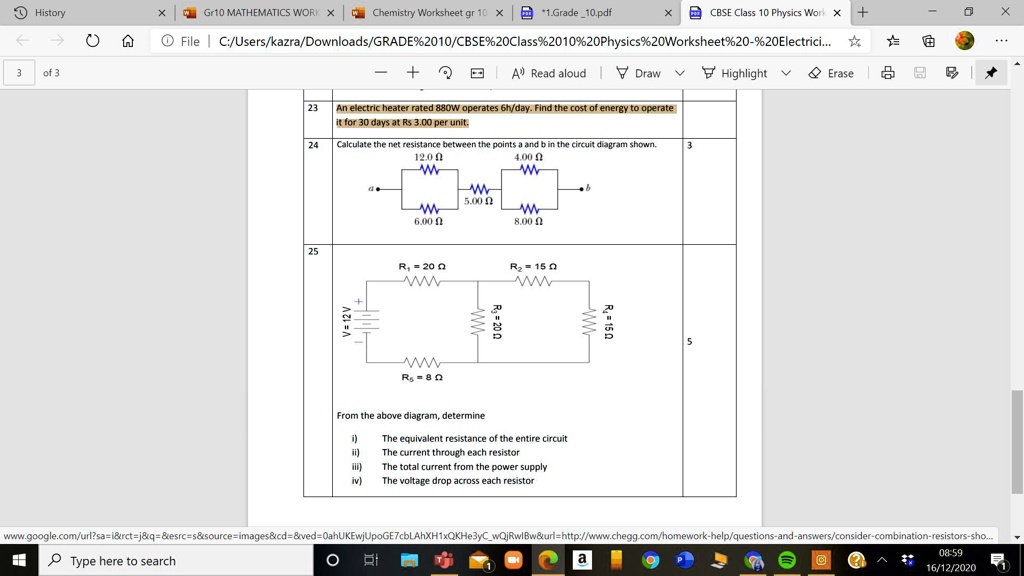This screenshot has width=1024, height=576.
Task: Click Zoom in on the PDF
Action: (x=413, y=72)
